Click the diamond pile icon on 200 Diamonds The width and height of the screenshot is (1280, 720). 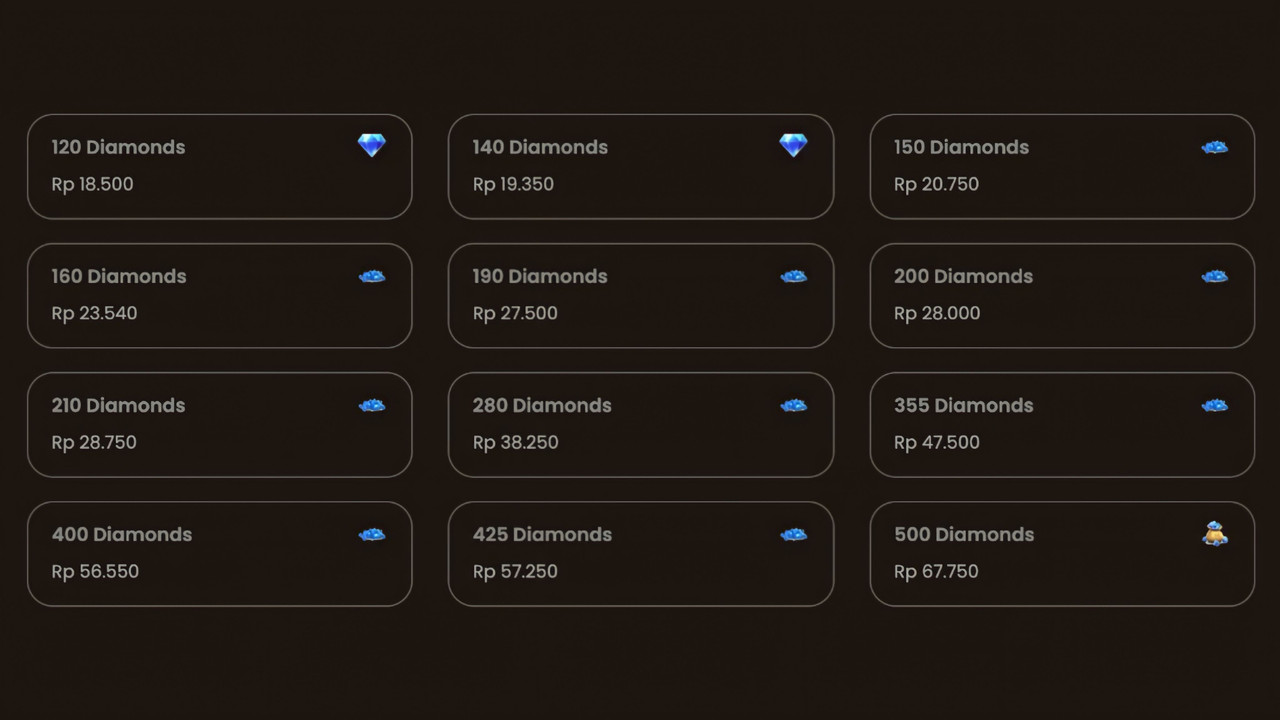pos(1215,276)
